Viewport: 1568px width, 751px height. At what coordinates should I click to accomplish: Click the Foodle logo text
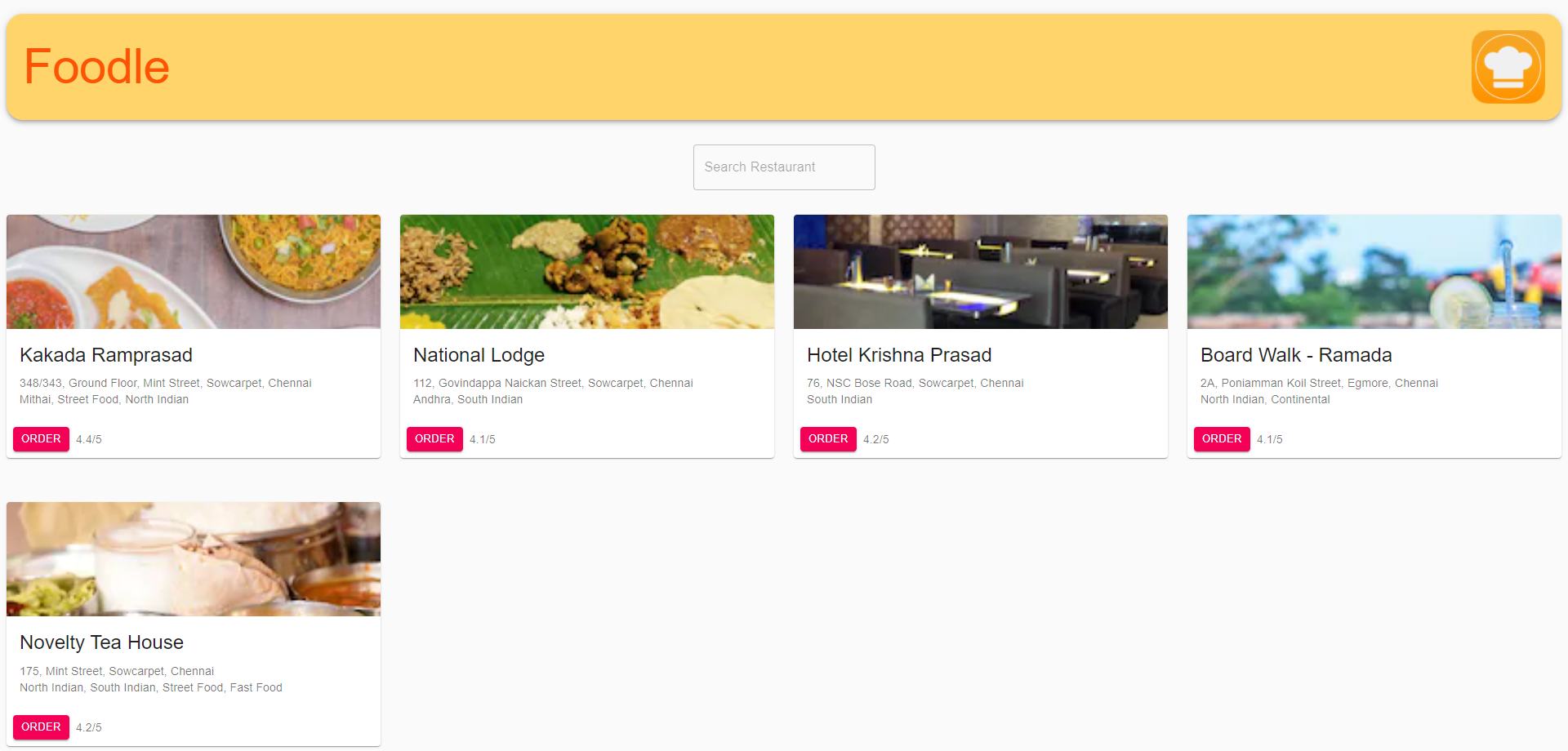point(96,66)
